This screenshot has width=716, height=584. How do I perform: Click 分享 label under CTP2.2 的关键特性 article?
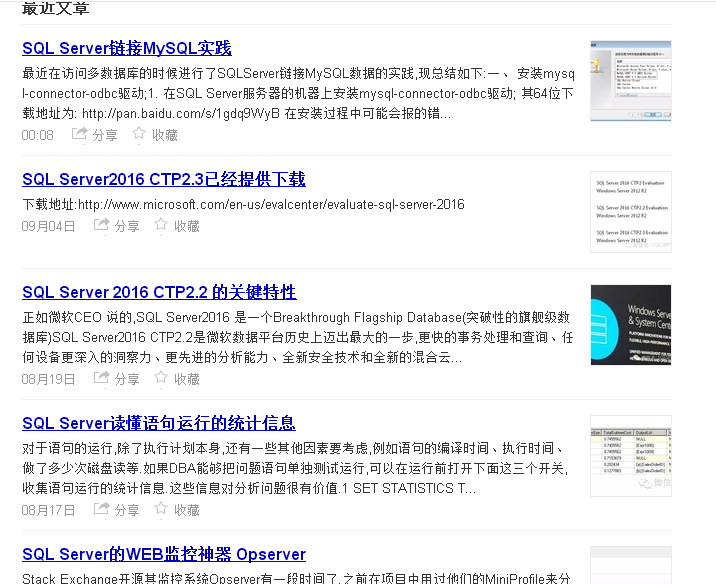[x=127, y=379]
